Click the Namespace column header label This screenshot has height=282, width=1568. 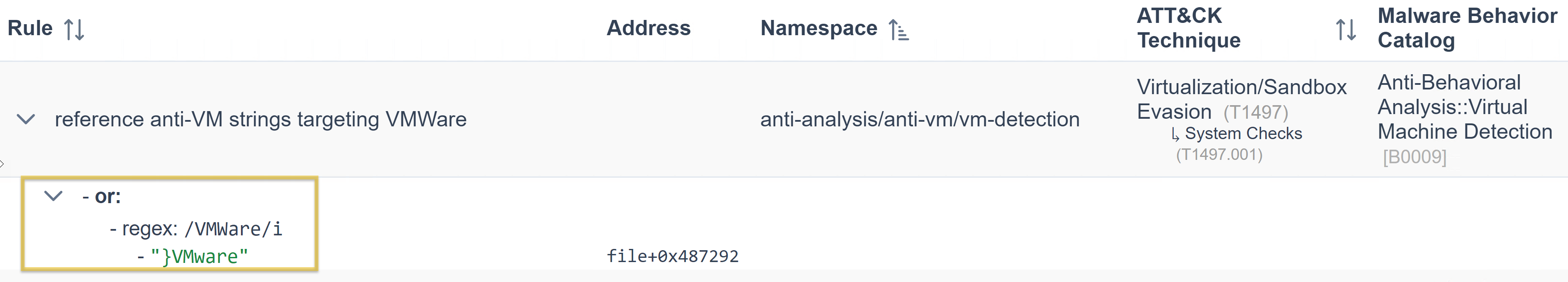pyautogui.click(x=818, y=28)
